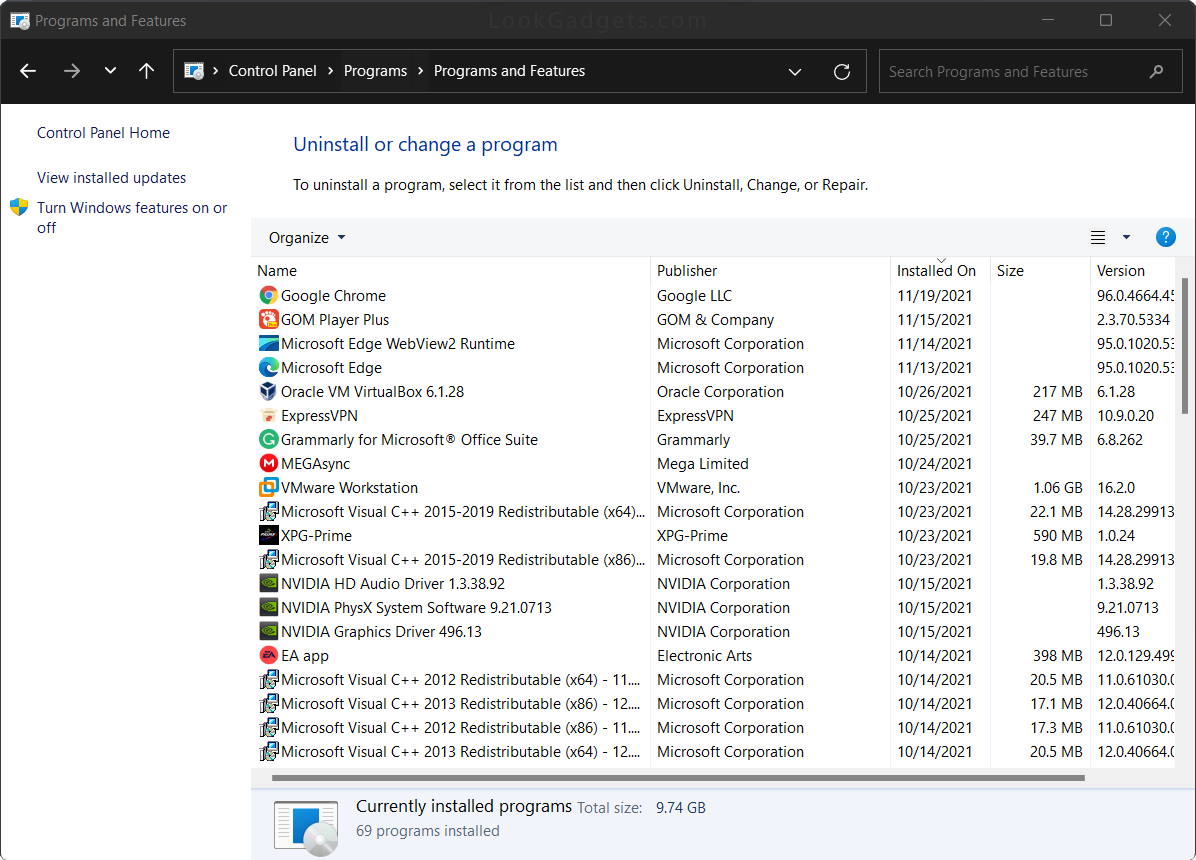Viewport: 1196px width, 860px height.
Task: Go to Control Panel via breadcrumb
Action: [x=273, y=71]
